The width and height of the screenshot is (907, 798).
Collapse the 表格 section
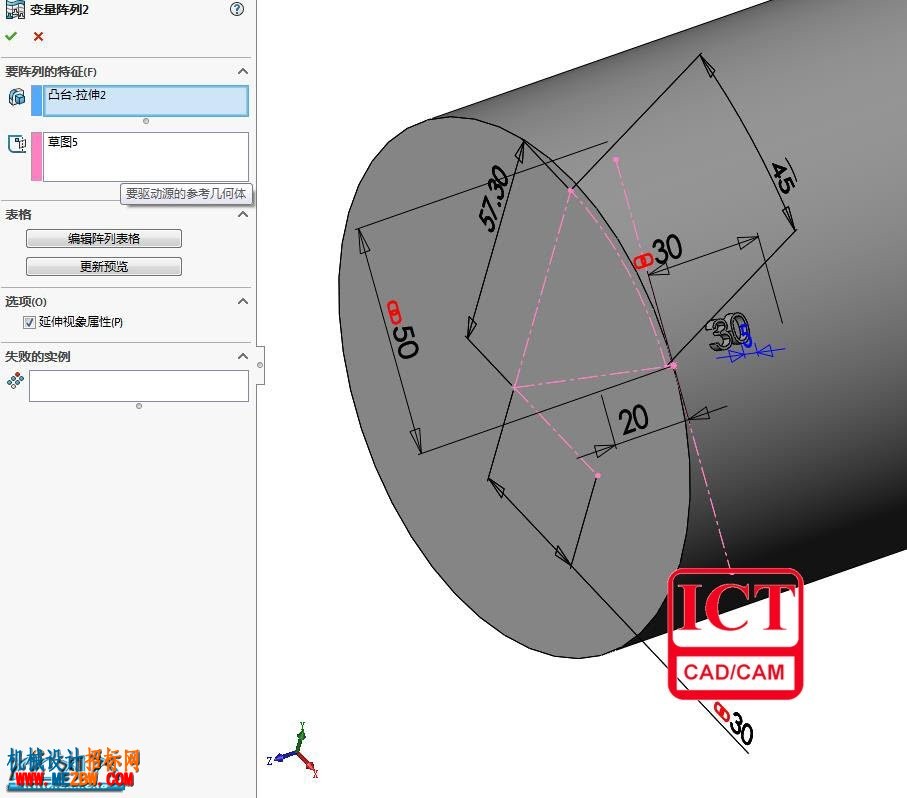click(243, 214)
